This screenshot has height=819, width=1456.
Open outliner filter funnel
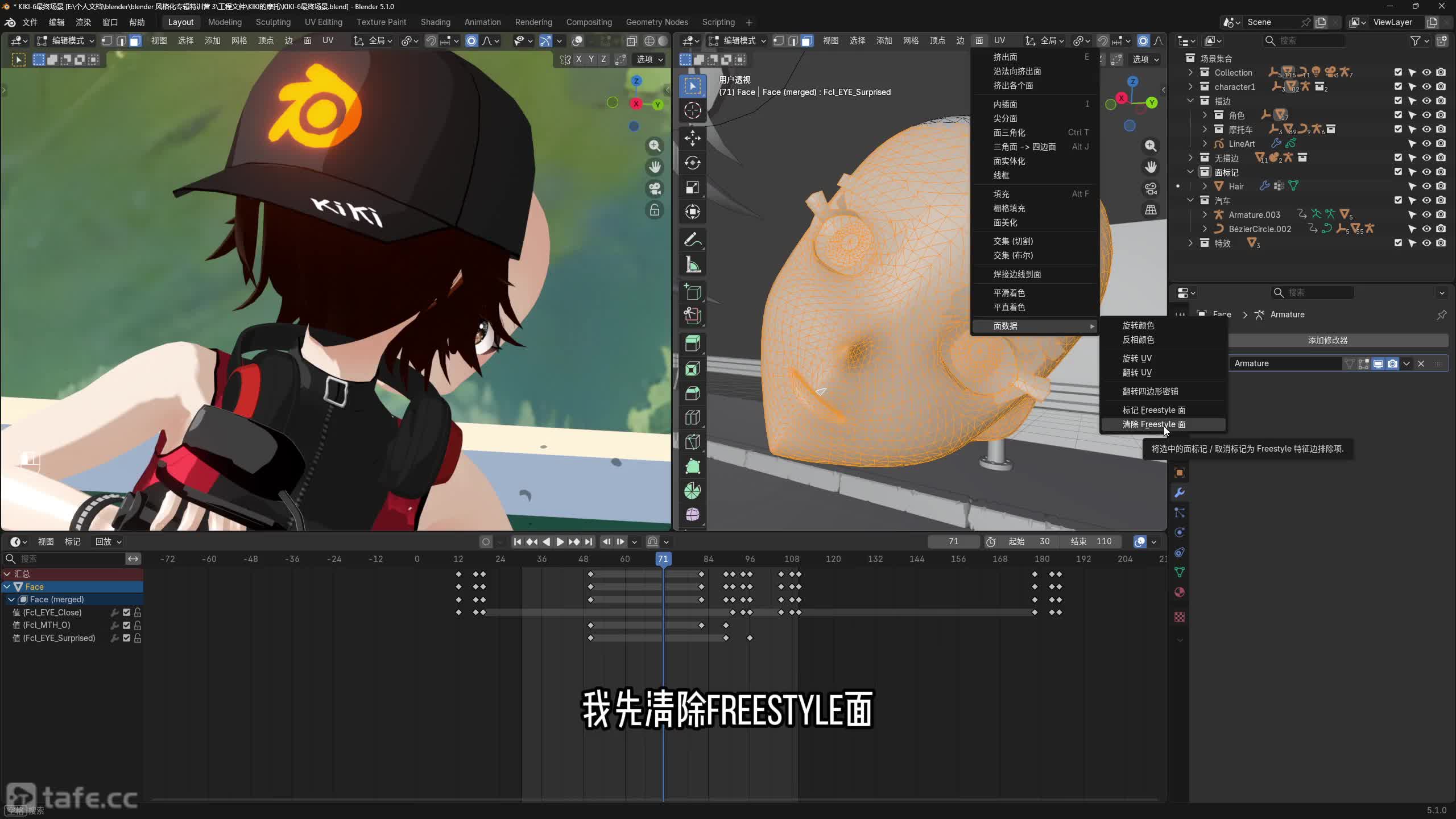1416,40
